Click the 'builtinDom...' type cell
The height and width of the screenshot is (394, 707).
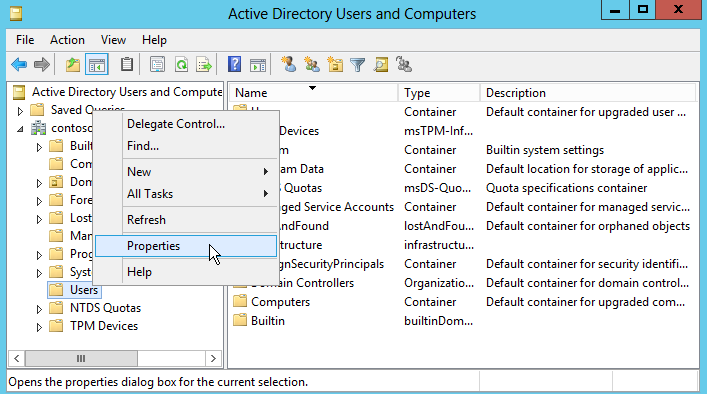coord(438,321)
